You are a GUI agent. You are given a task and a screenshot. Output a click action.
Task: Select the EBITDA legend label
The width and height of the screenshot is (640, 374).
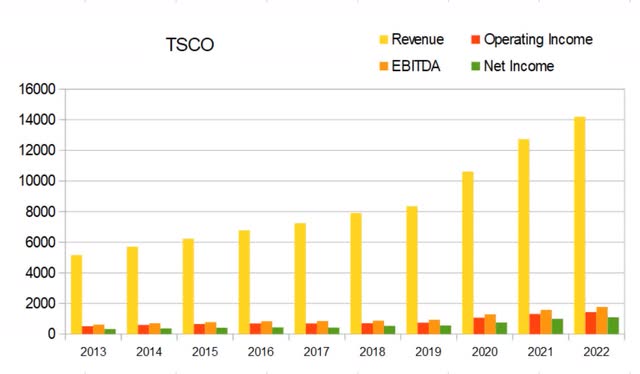416,66
